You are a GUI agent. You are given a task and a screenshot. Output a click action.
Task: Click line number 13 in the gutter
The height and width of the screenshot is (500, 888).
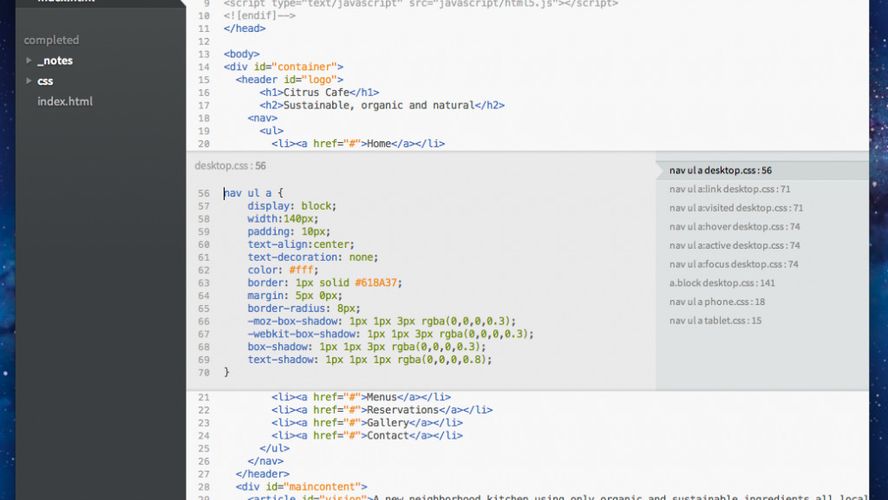click(x=204, y=54)
